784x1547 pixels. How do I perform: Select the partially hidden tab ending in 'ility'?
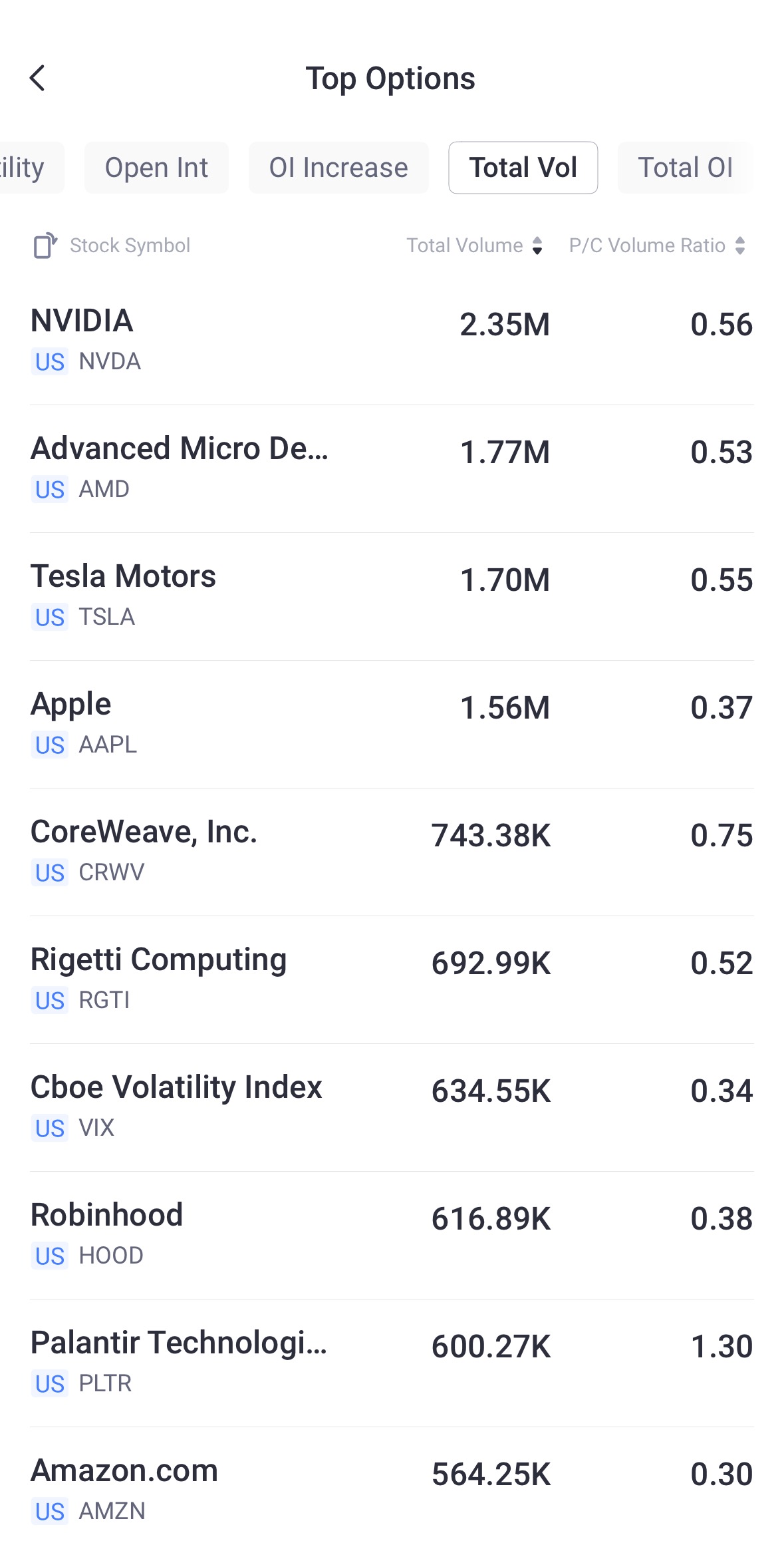pos(27,168)
